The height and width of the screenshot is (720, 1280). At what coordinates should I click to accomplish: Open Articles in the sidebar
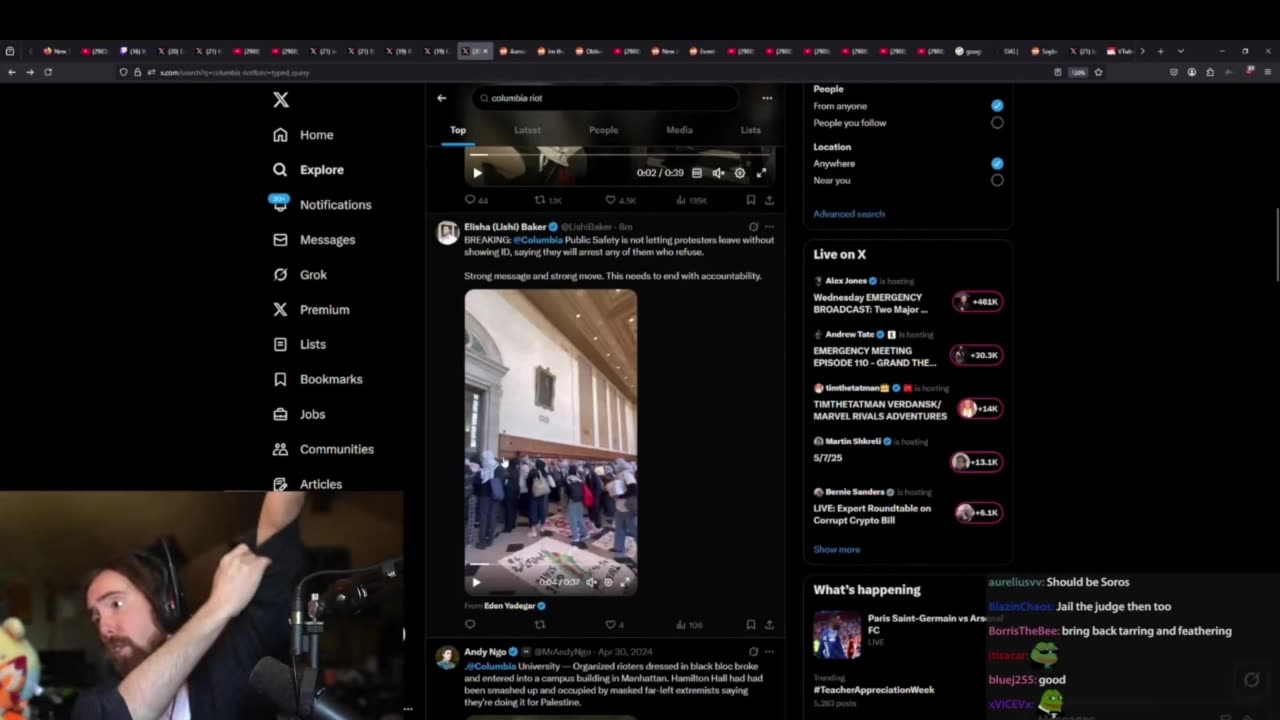pyautogui.click(x=308, y=484)
